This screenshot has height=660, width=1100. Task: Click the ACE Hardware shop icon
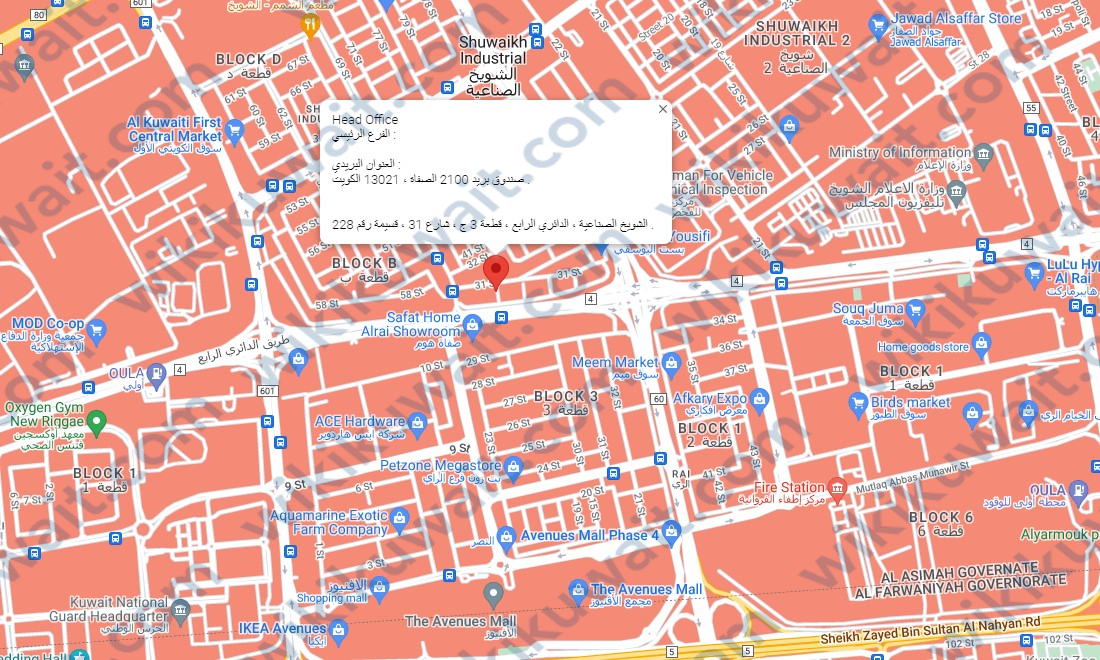[x=417, y=424]
